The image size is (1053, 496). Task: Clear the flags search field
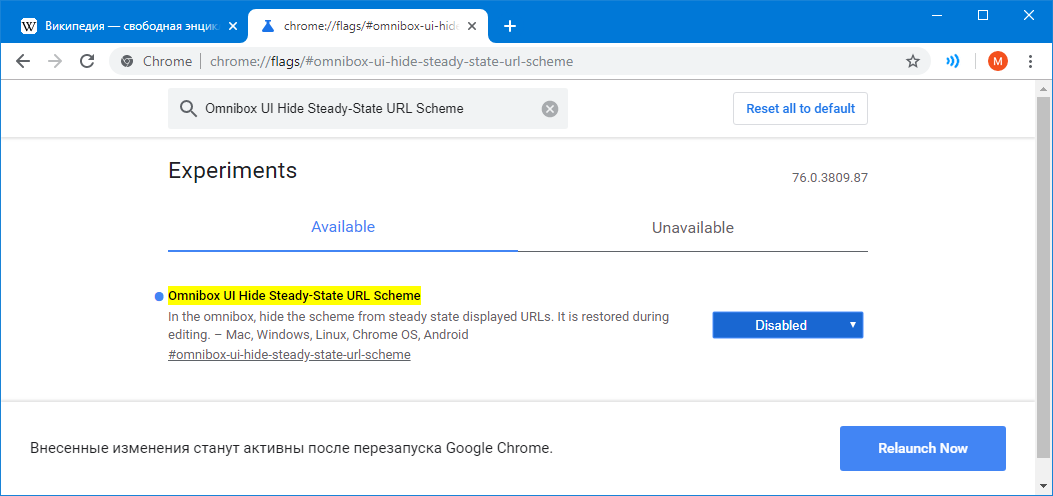tap(550, 109)
